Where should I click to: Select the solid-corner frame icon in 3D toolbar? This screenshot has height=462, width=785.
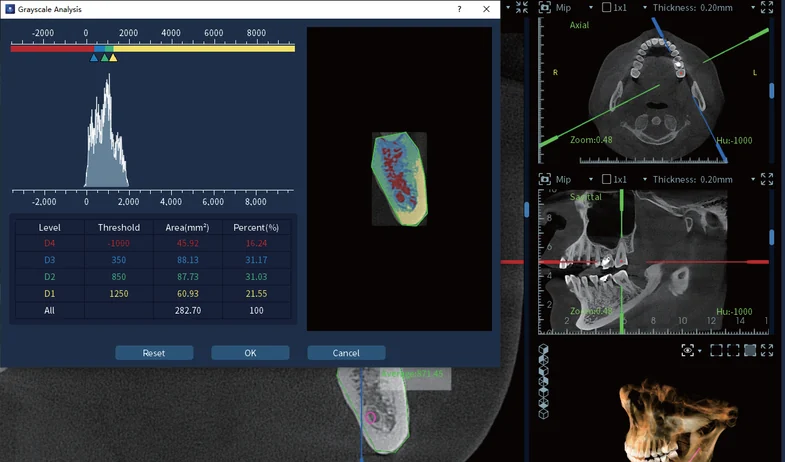tap(716, 350)
